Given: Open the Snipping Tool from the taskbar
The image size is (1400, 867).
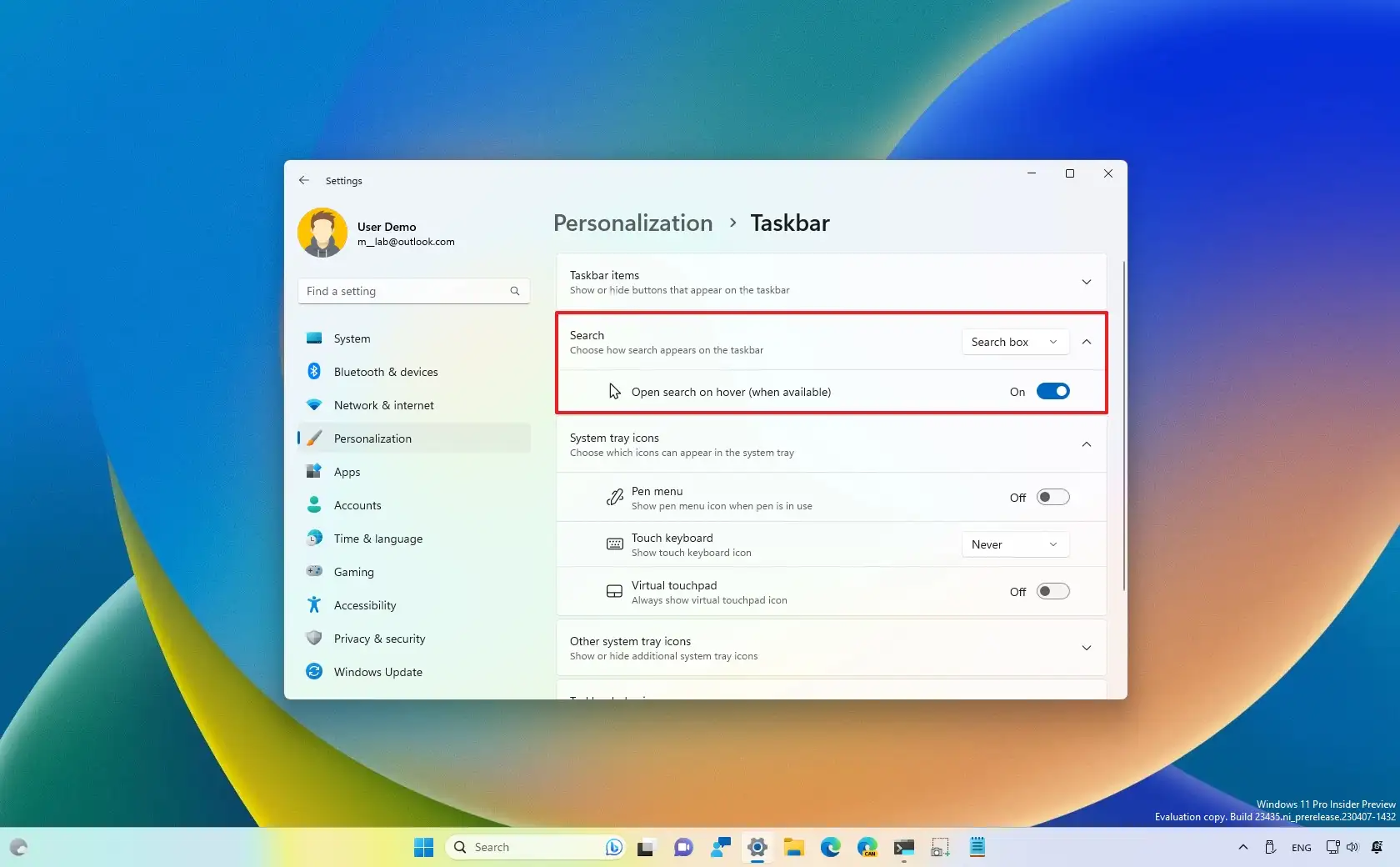Looking at the screenshot, I should 939,847.
